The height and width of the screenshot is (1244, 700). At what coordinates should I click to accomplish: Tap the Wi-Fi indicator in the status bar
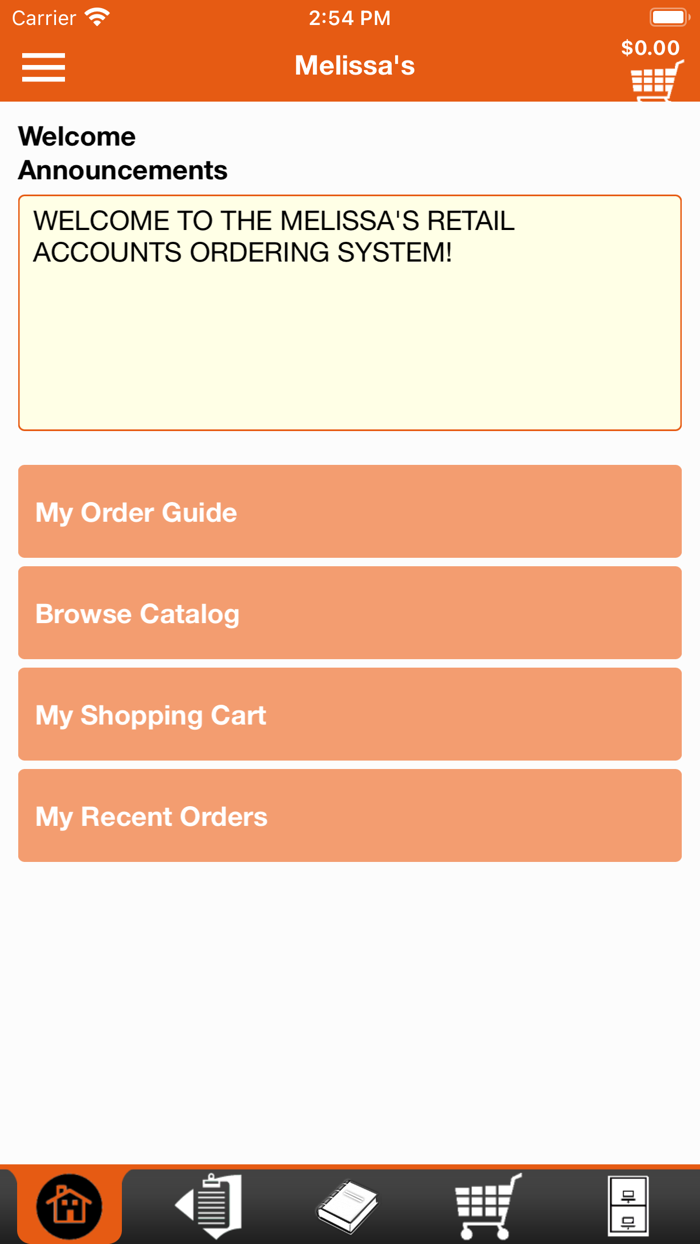click(x=95, y=16)
